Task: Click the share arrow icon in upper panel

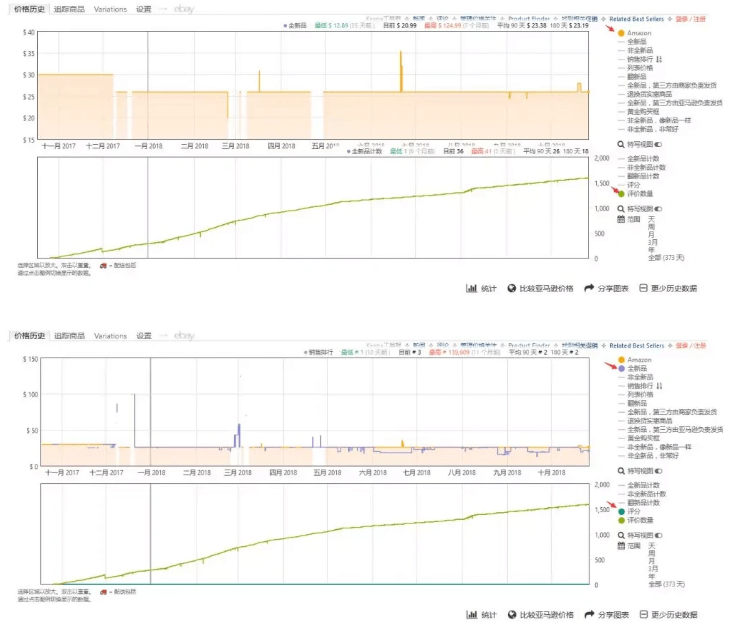Action: pyautogui.click(x=590, y=288)
